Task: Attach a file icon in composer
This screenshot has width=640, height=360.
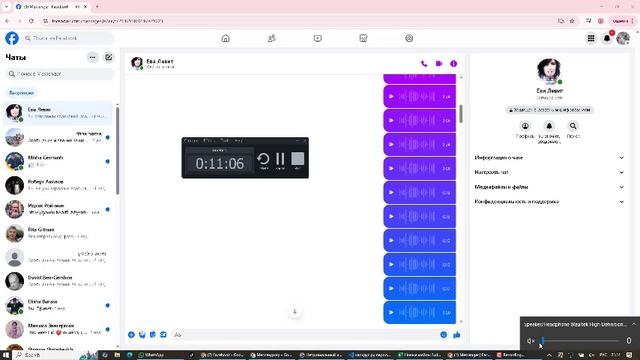Action: pyautogui.click(x=142, y=335)
